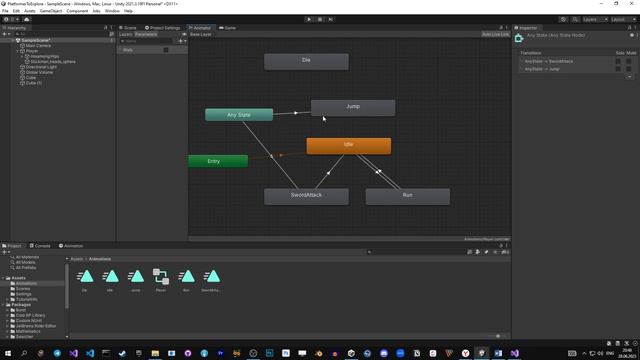Open the GameObject menu
640x360 pixels.
pos(51,11)
